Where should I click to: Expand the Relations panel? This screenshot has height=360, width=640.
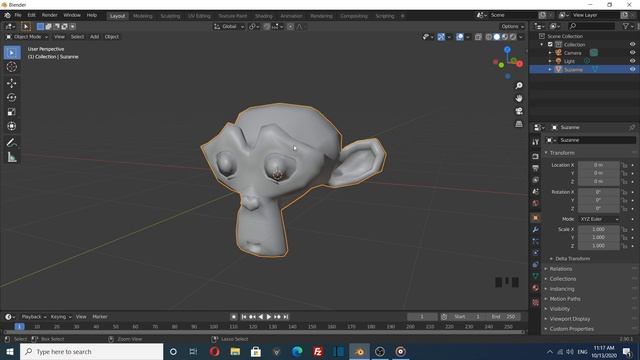[560, 269]
